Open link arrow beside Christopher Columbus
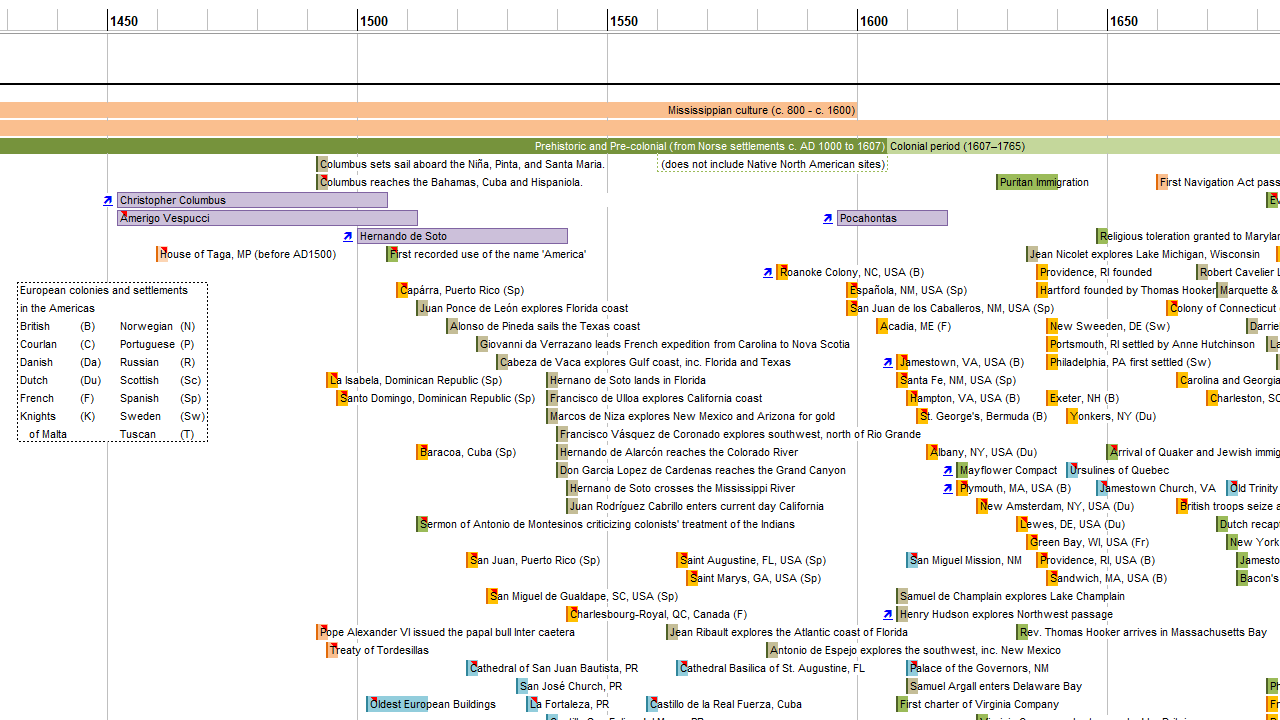The width and height of the screenshot is (1280, 720). 108,201
